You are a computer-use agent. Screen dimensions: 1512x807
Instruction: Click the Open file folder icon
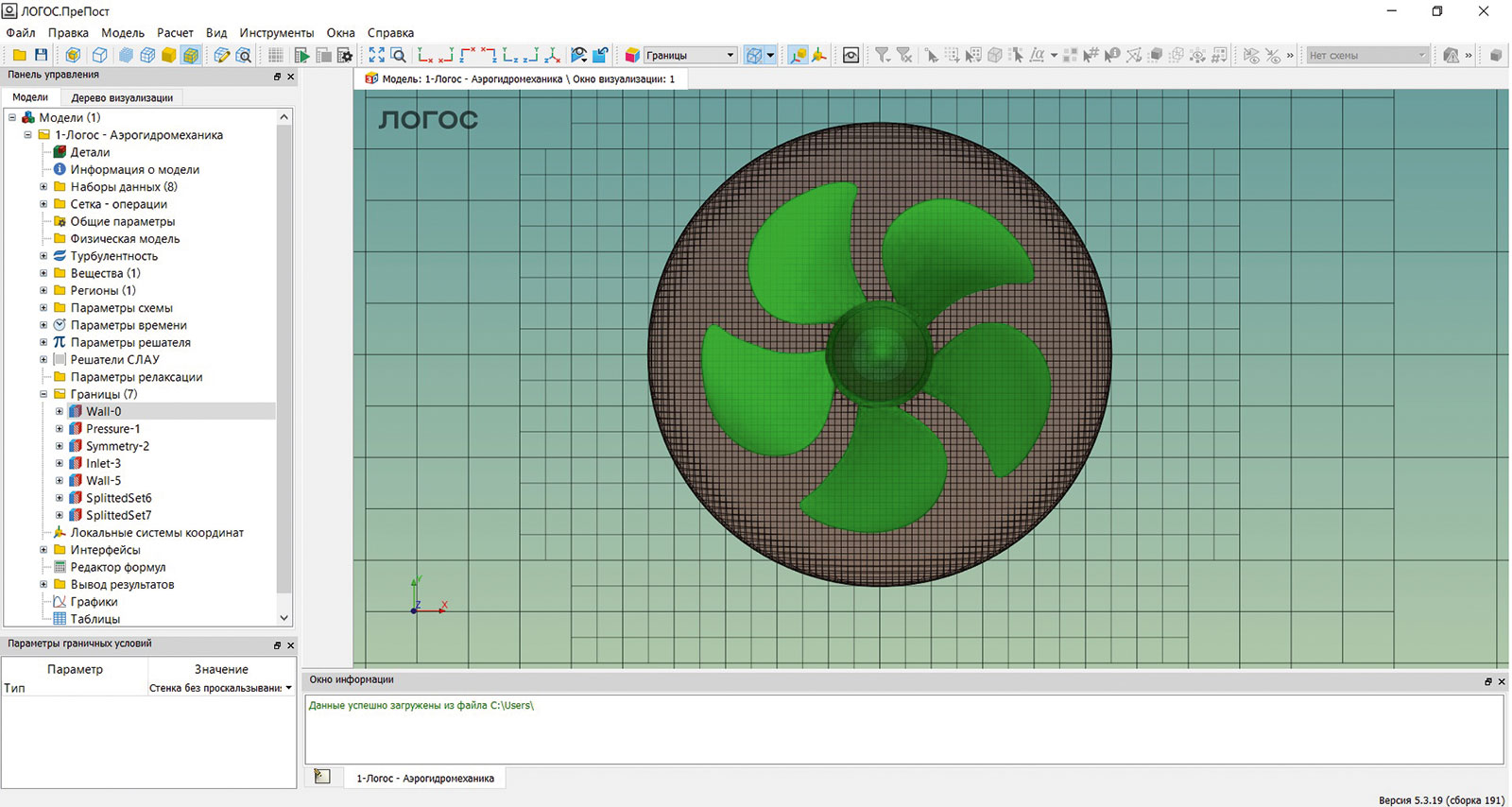19,56
